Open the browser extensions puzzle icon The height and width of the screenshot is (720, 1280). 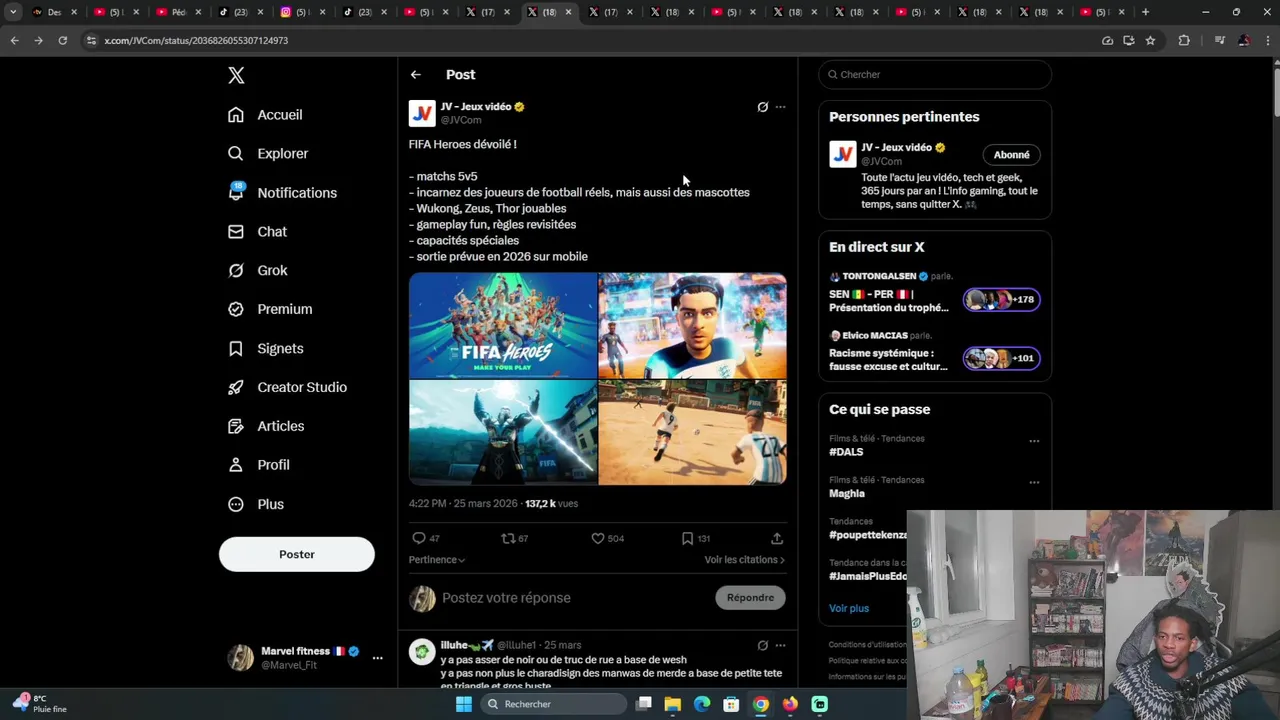point(1184,40)
